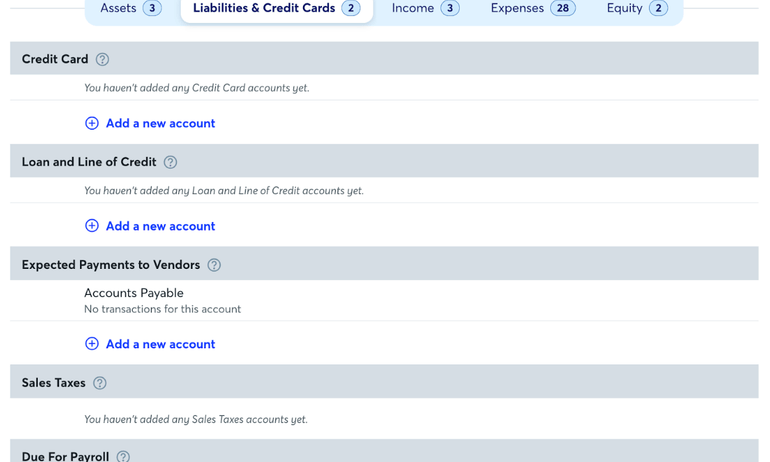This screenshot has width=770, height=462.
Task: Click plus icon in the Credit Card section
Action: [x=92, y=123]
